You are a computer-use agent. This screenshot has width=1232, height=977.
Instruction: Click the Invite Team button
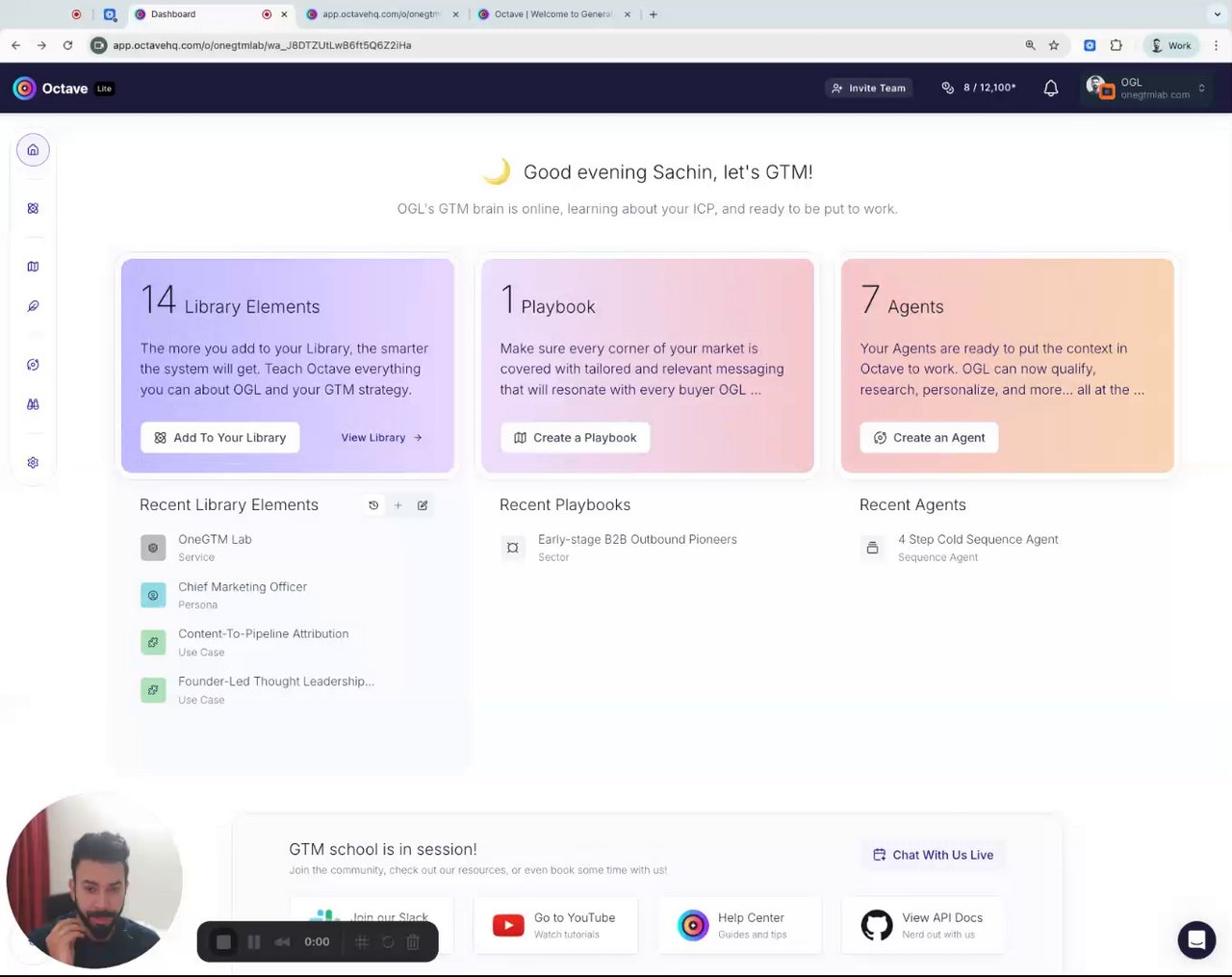point(869,88)
